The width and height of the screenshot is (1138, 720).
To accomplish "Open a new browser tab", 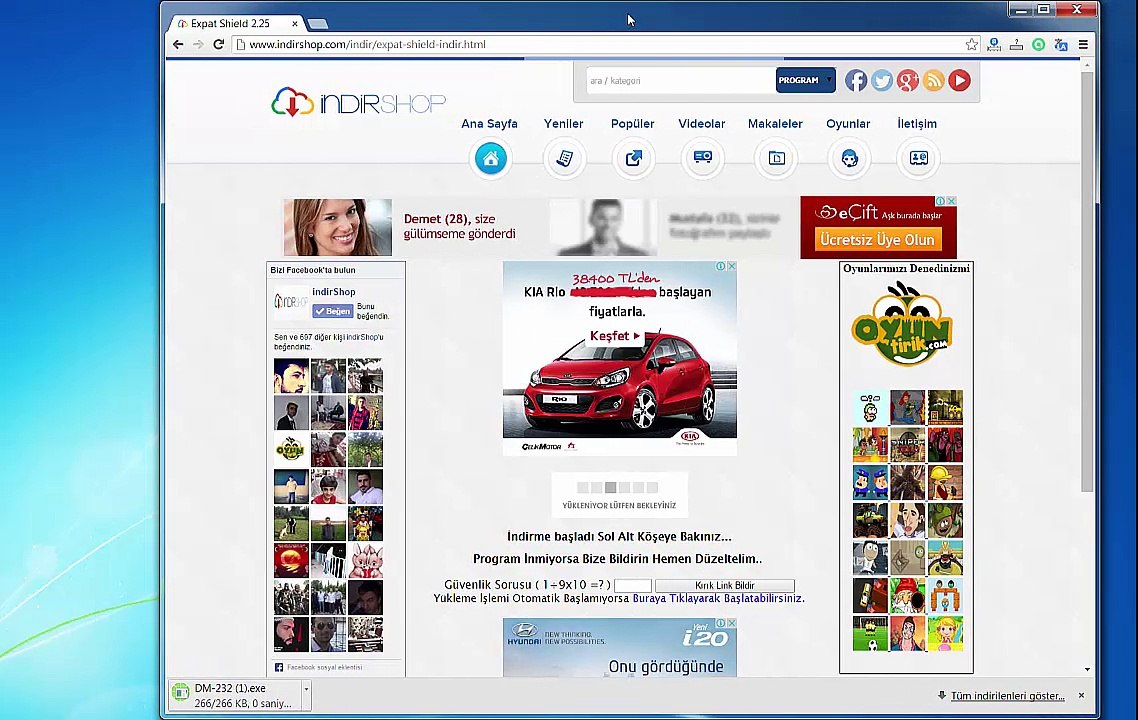I will tap(317, 24).
